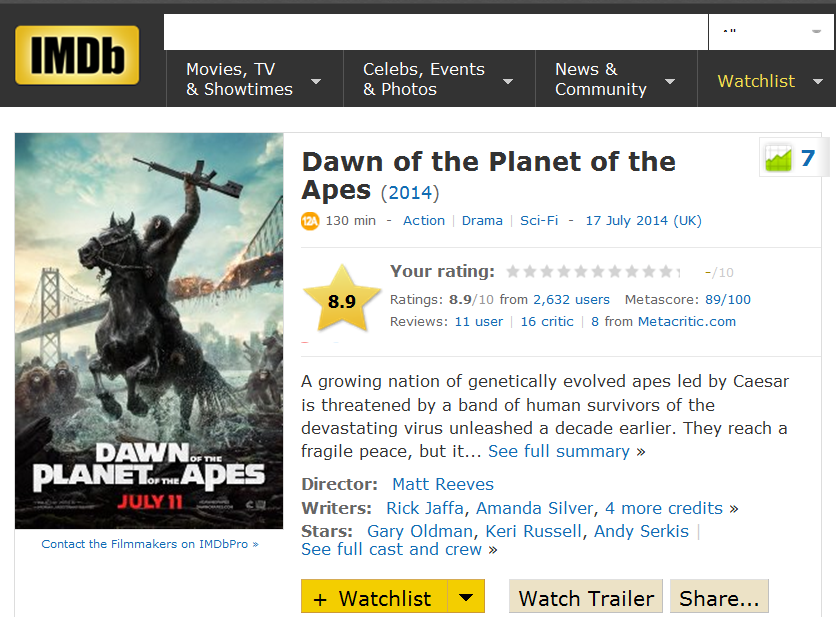Image resolution: width=836 pixels, height=620 pixels.
Task: Click the 12A certificate rating icon
Action: (x=310, y=221)
